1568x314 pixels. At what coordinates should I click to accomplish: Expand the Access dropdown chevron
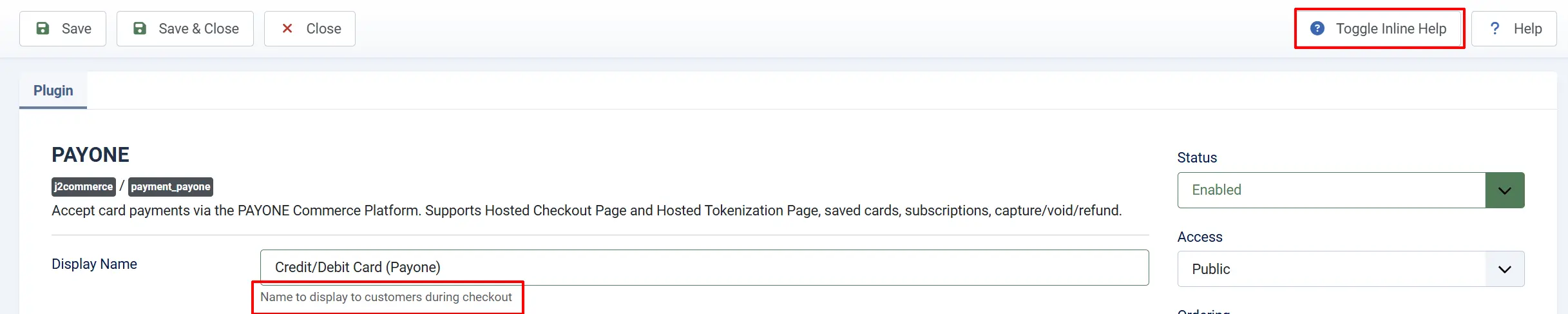(x=1504, y=269)
